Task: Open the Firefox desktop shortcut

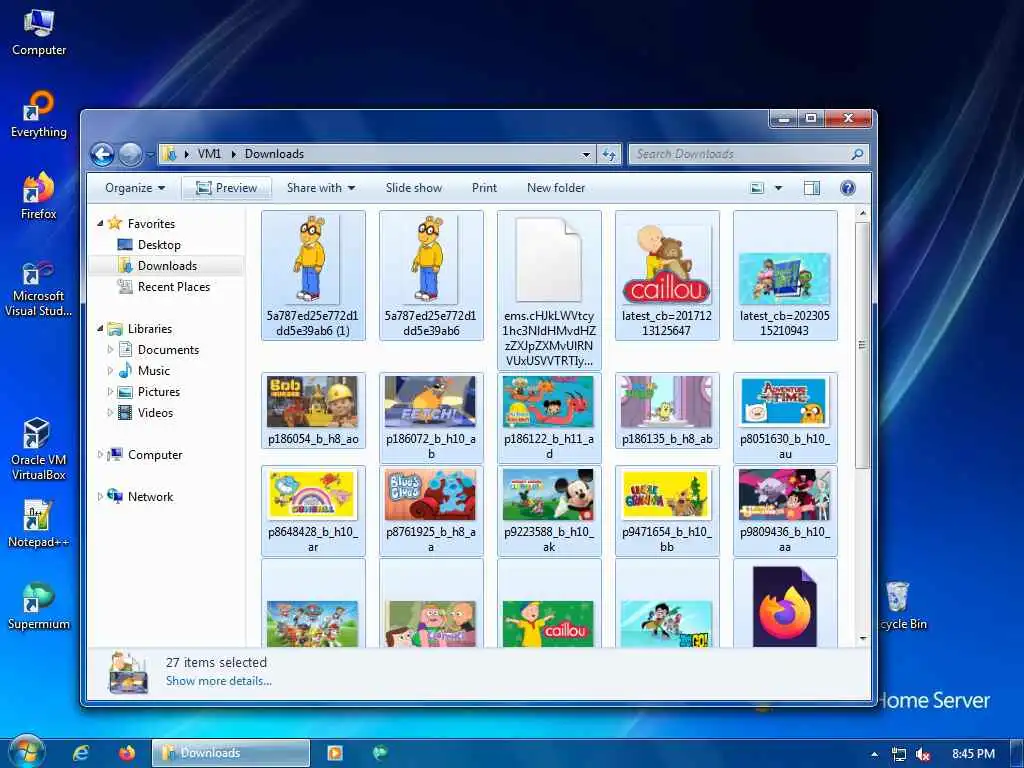Action: tap(39, 196)
